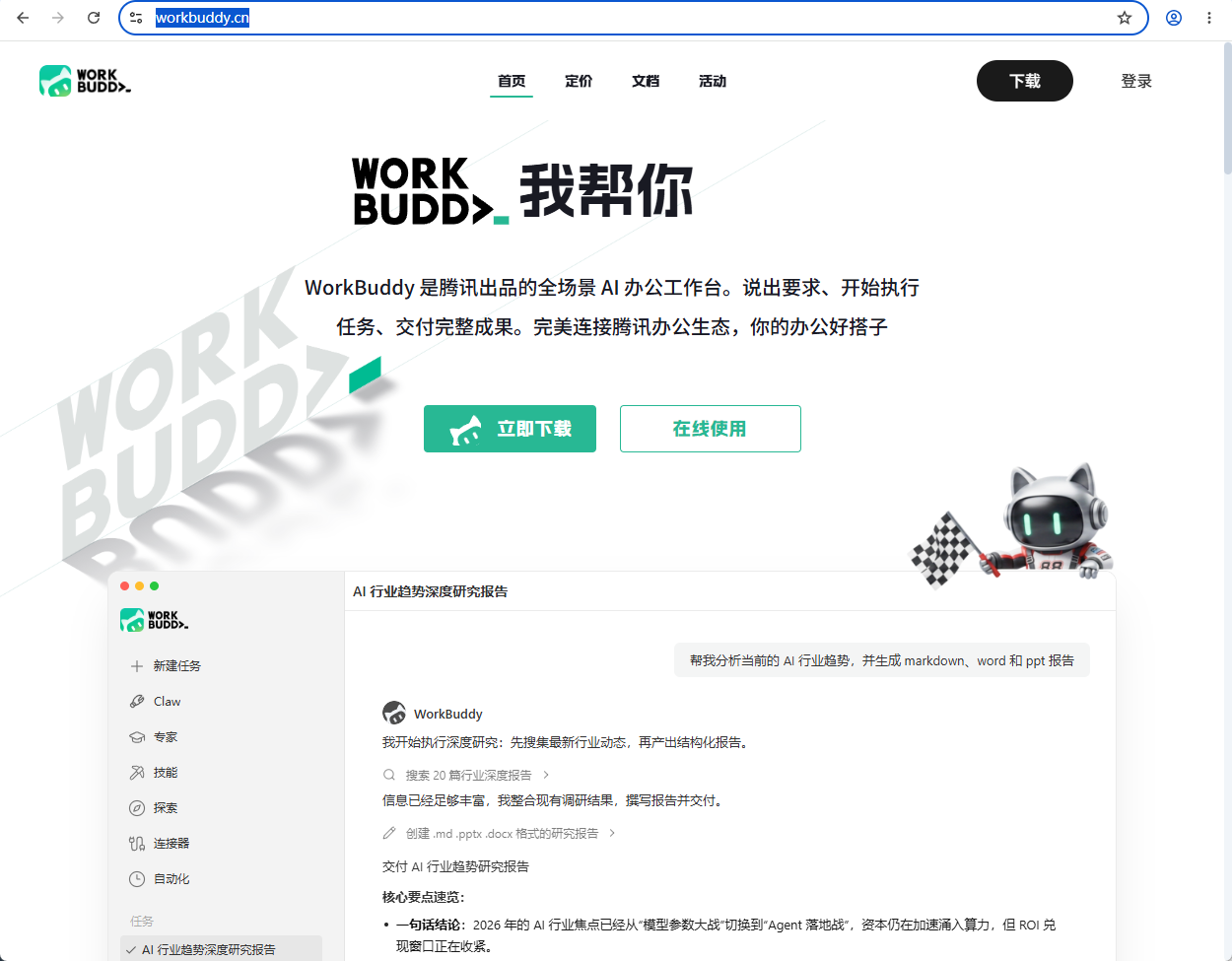Click the WorkBuddy logo in the app sidebar

click(154, 620)
